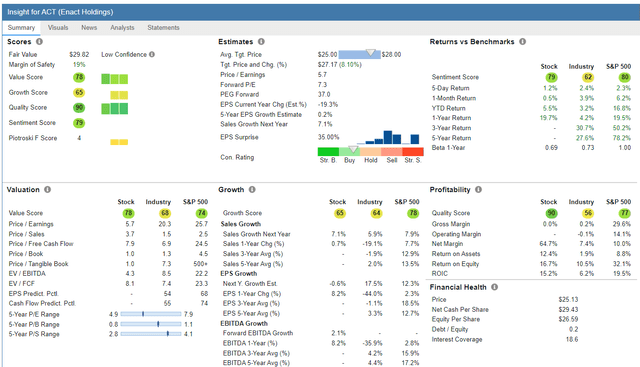
Task: Click the average target price range slider
Action: (360, 54)
